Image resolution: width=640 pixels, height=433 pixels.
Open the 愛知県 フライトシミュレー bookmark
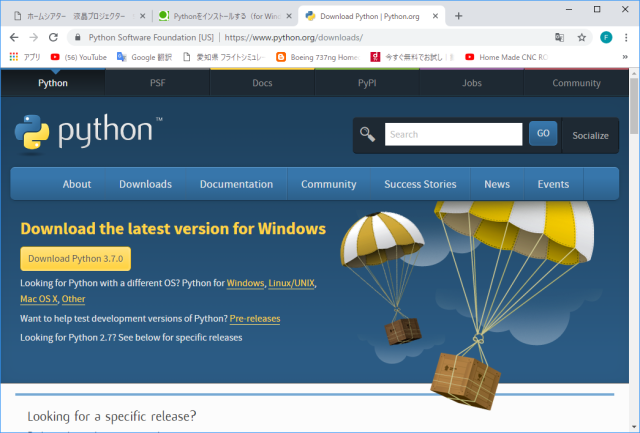224,57
